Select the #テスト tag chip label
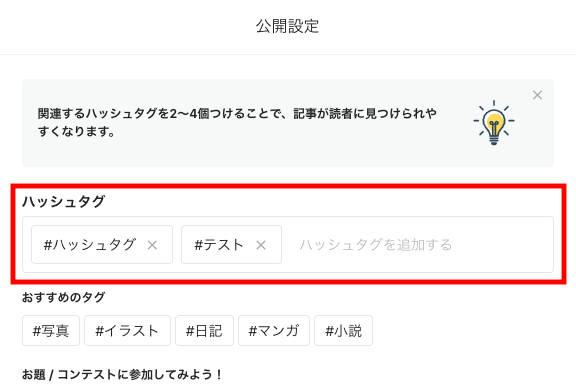 [x=219, y=245]
